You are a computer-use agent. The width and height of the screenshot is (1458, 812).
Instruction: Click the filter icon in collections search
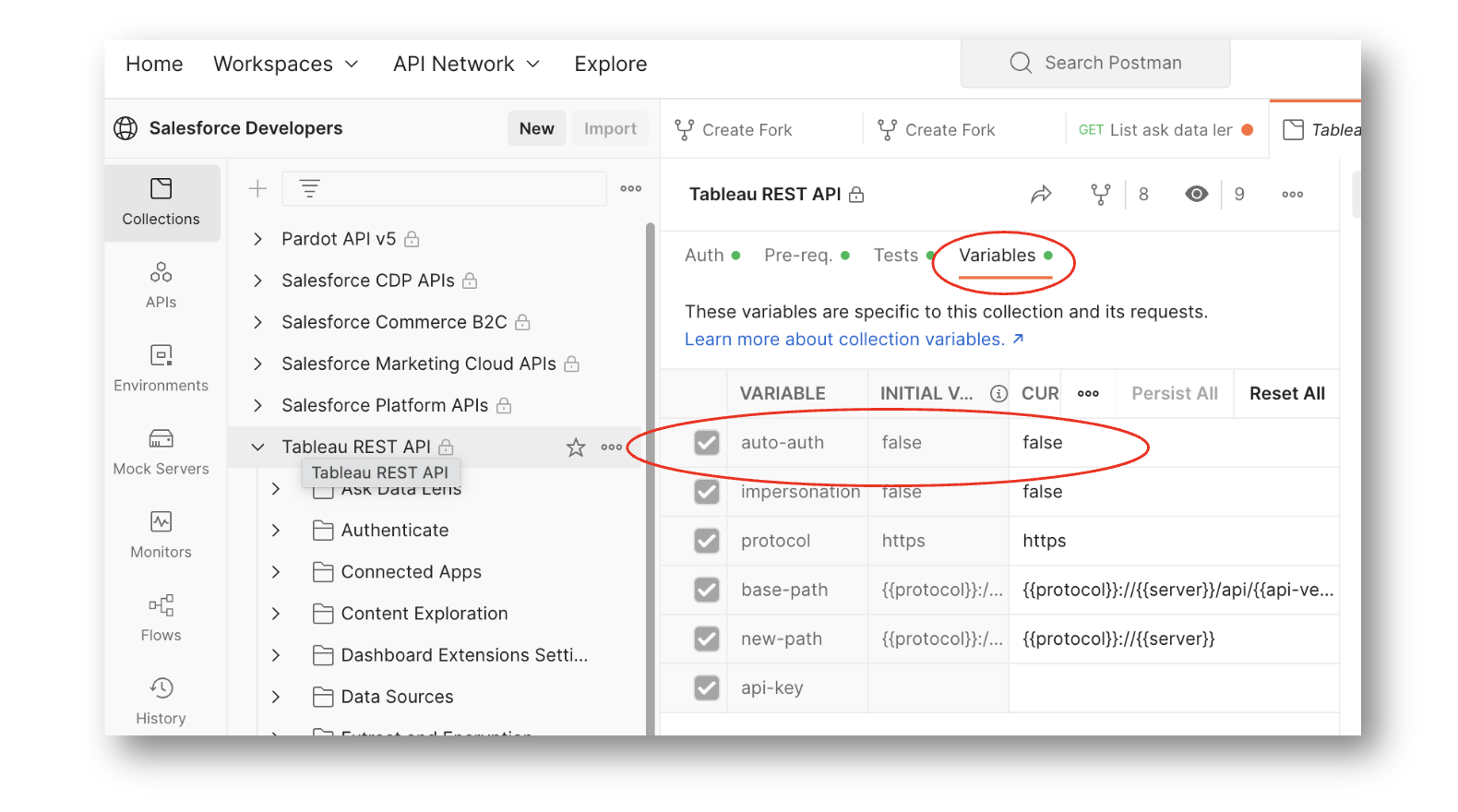[x=310, y=188]
